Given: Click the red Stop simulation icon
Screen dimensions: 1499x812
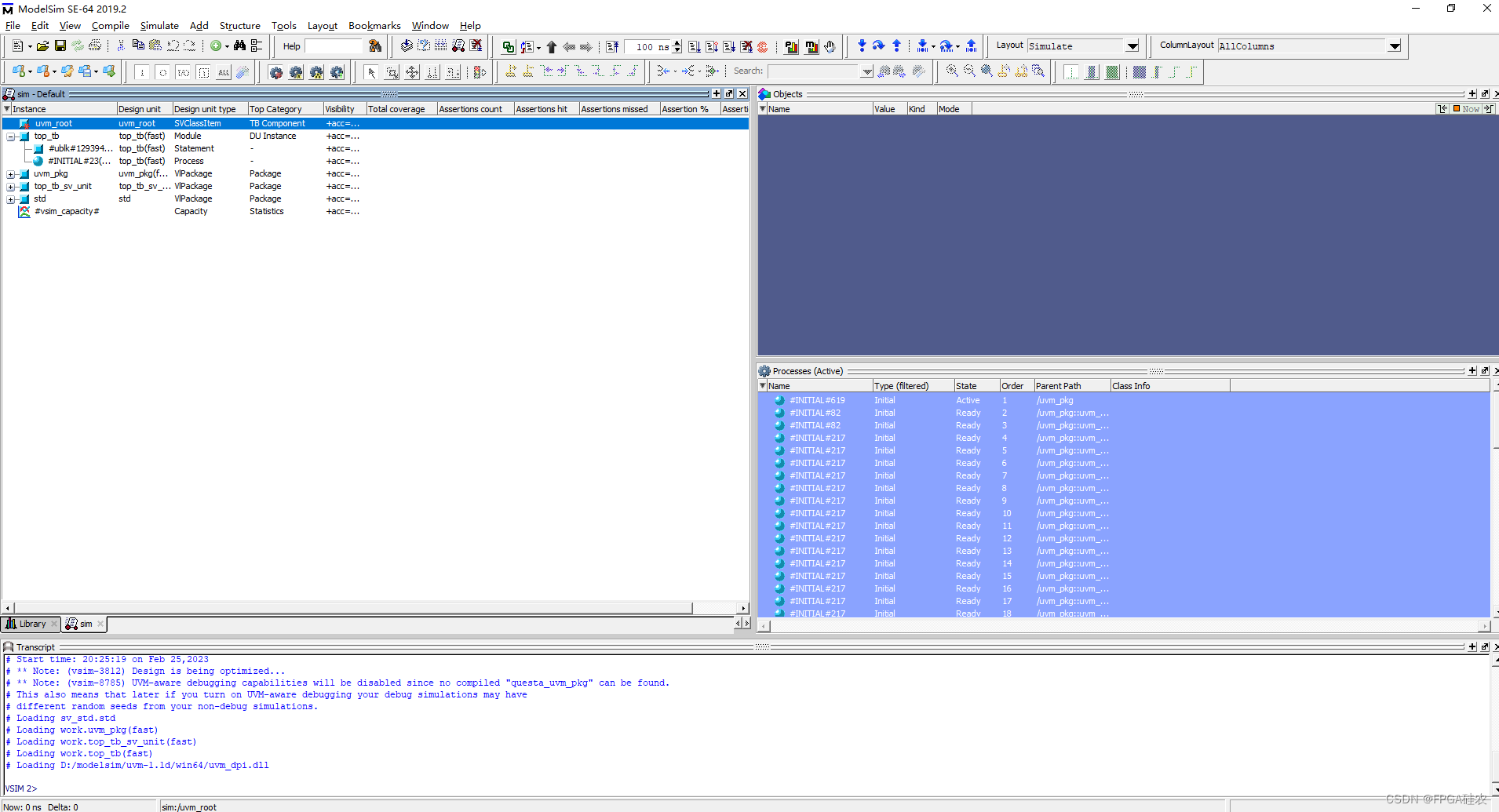Looking at the screenshot, I should [x=763, y=46].
